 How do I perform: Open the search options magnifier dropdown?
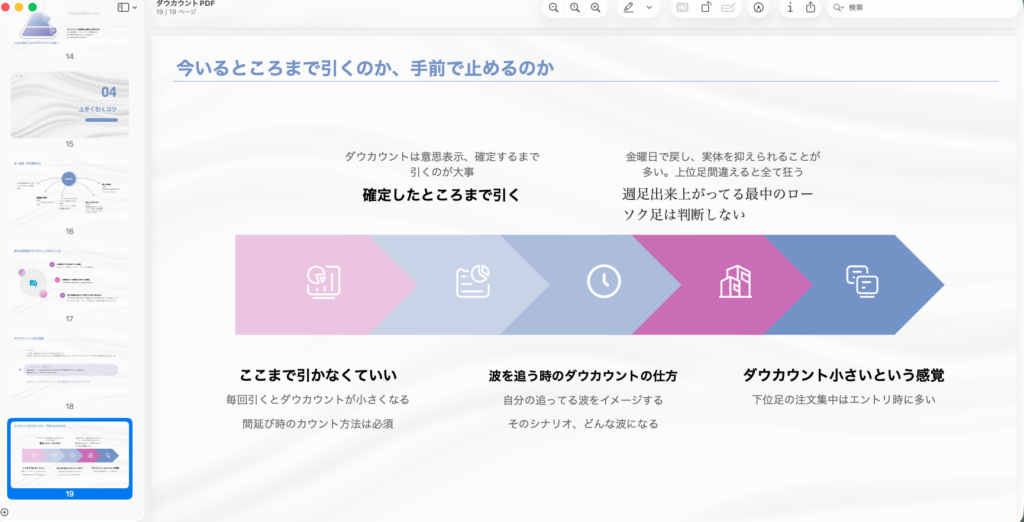pyautogui.click(x=839, y=8)
